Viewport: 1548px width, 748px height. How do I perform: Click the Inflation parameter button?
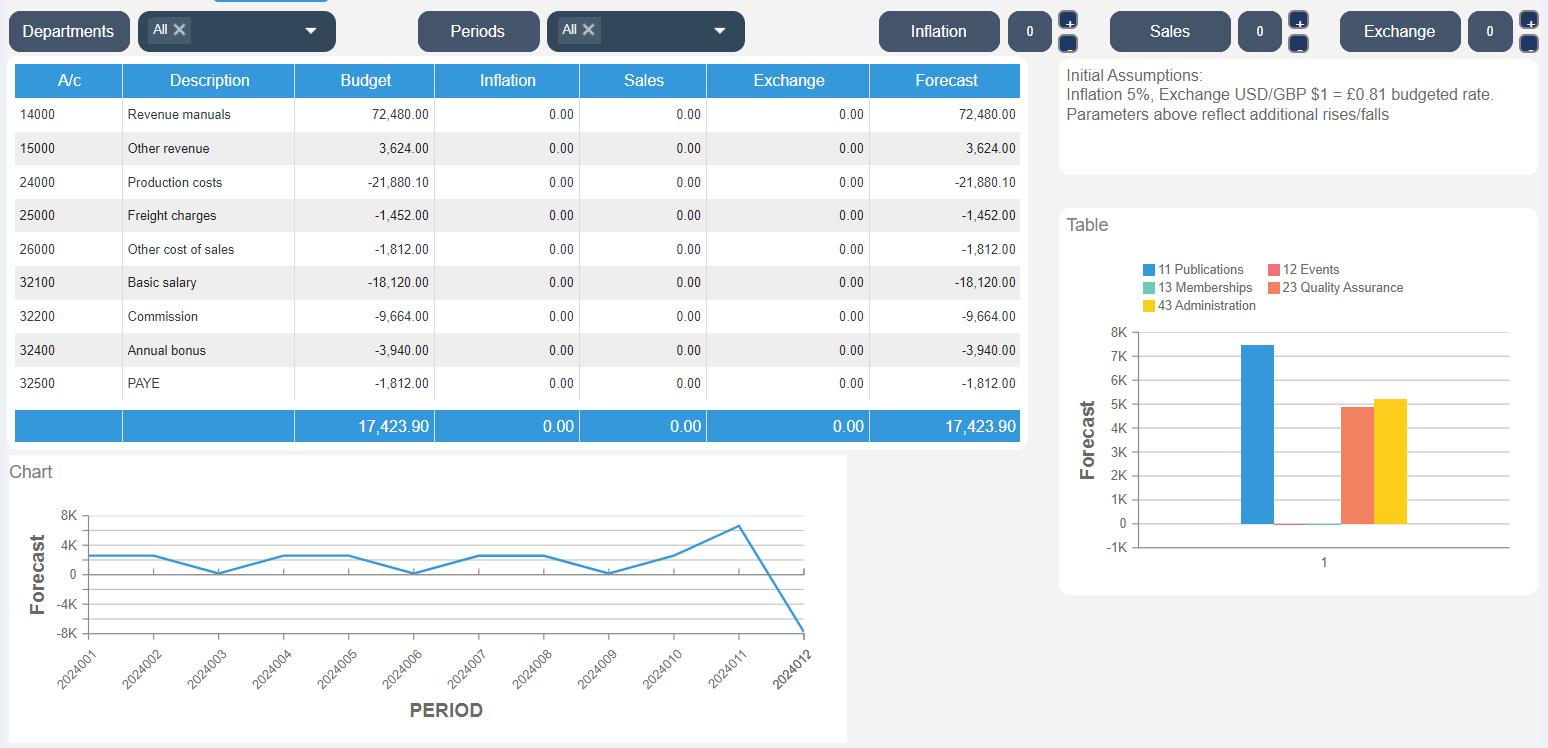pyautogui.click(x=939, y=31)
